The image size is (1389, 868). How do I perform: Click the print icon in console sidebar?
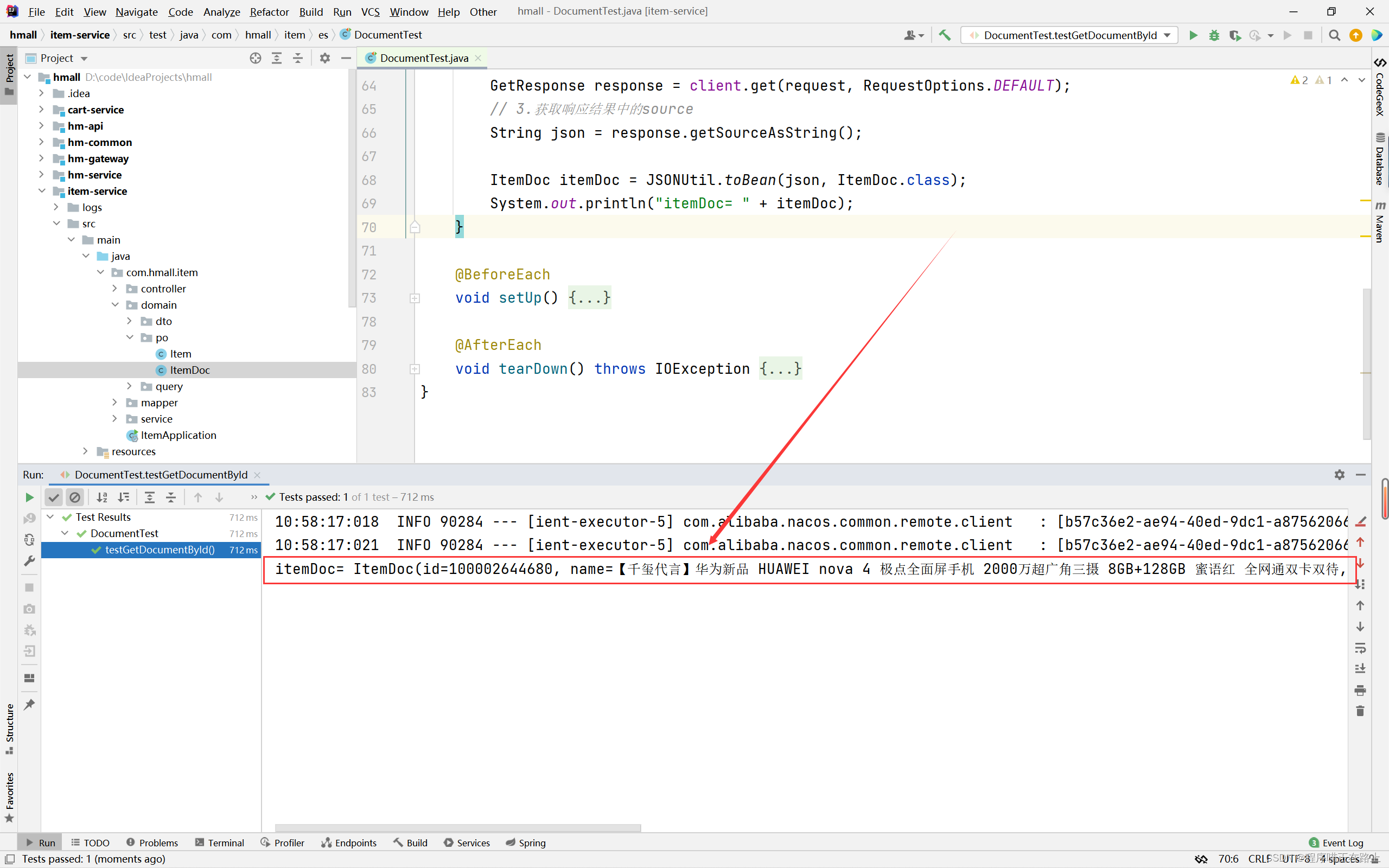coord(1360,690)
